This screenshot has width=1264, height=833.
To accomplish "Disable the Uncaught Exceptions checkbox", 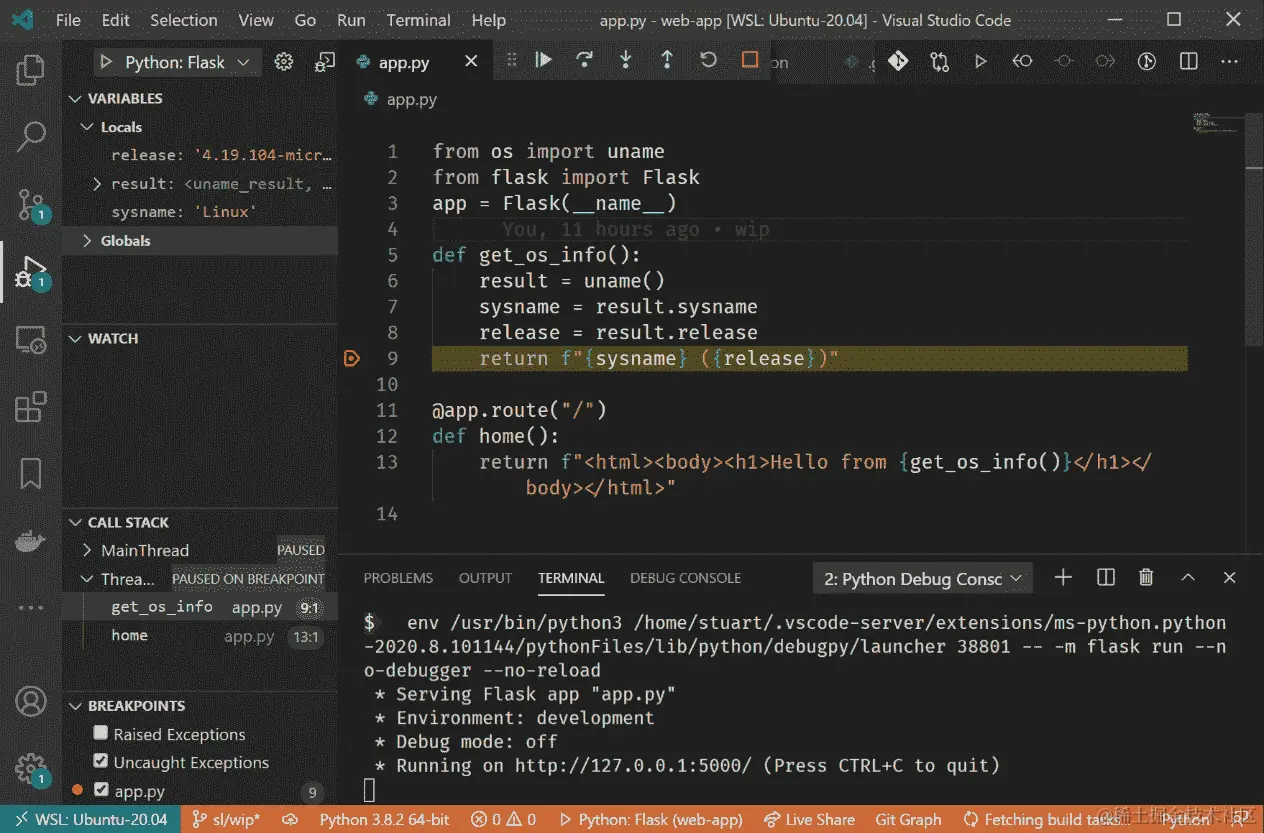I will tap(100, 762).
